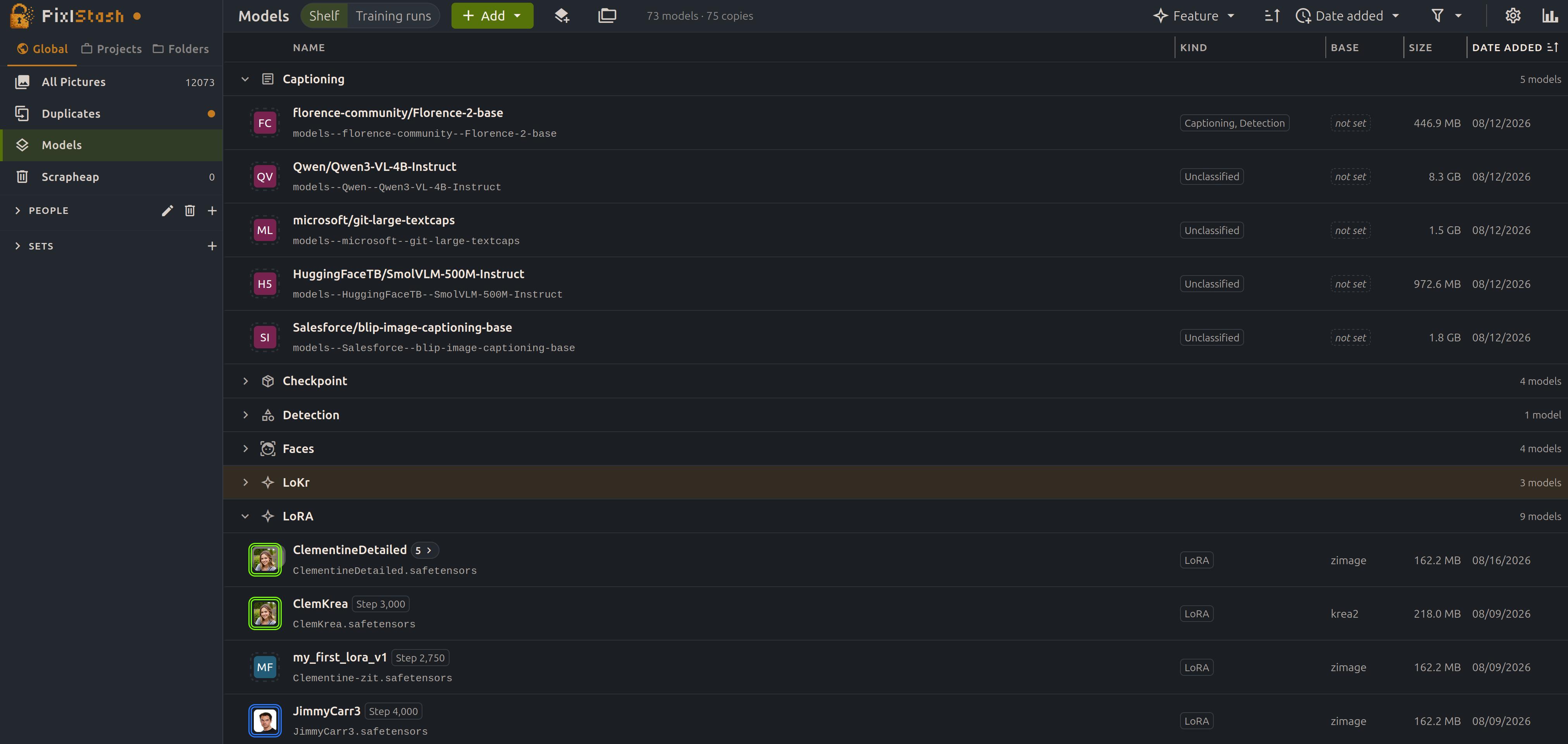Expand the LoKr group
This screenshot has width=1568, height=744.
pyautogui.click(x=245, y=482)
